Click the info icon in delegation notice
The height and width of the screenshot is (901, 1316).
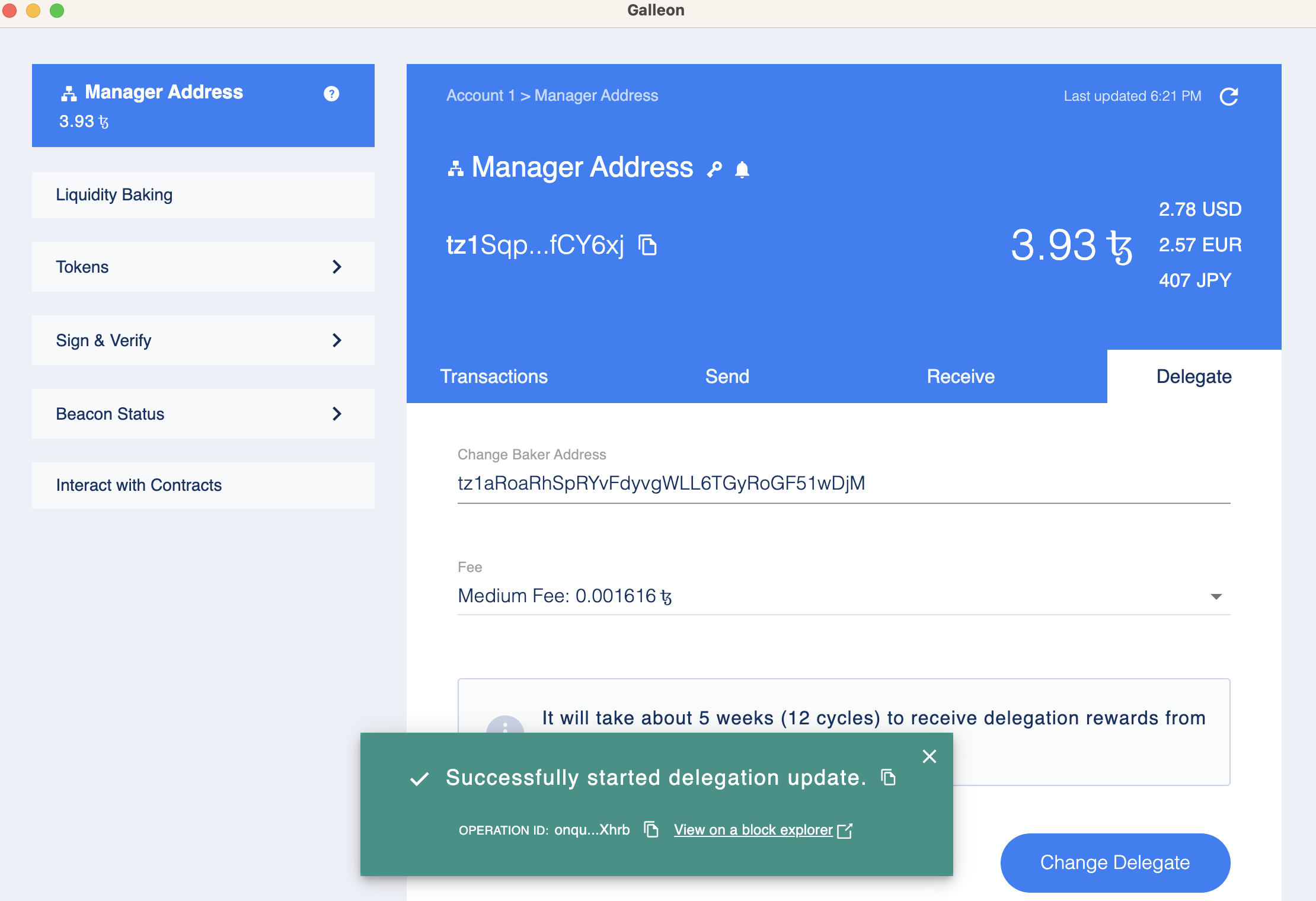coord(505,724)
